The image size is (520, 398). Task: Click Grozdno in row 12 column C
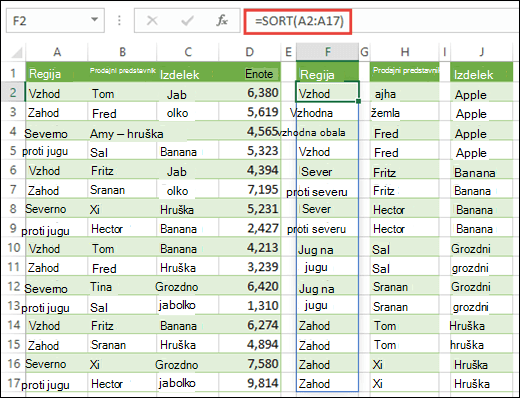point(177,287)
